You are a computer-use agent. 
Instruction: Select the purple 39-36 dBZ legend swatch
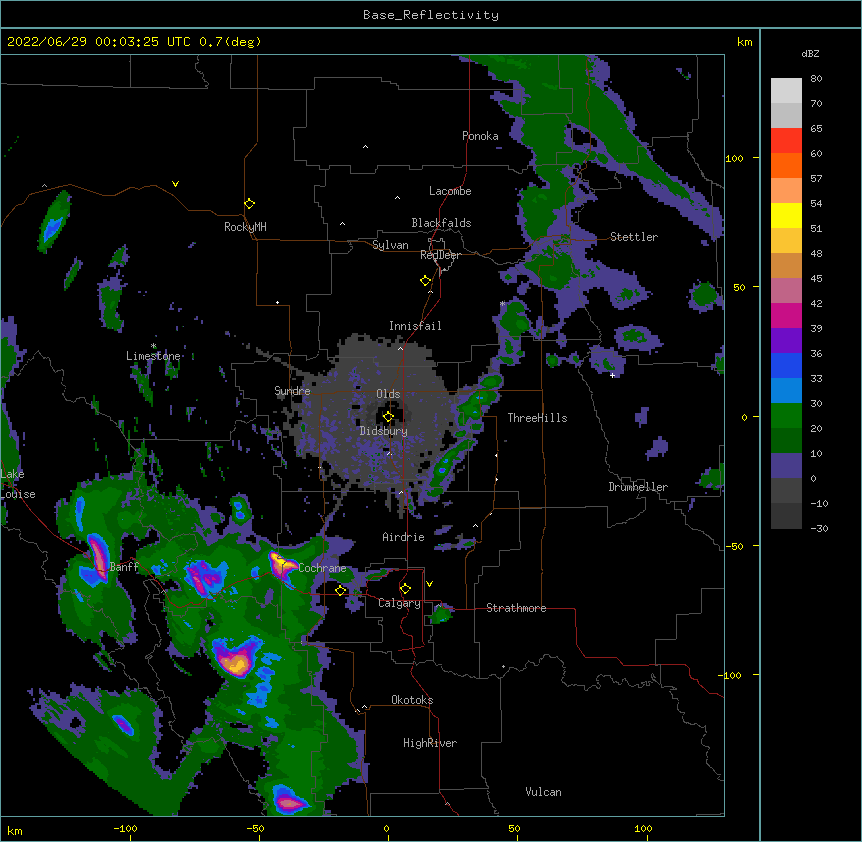[x=786, y=341]
